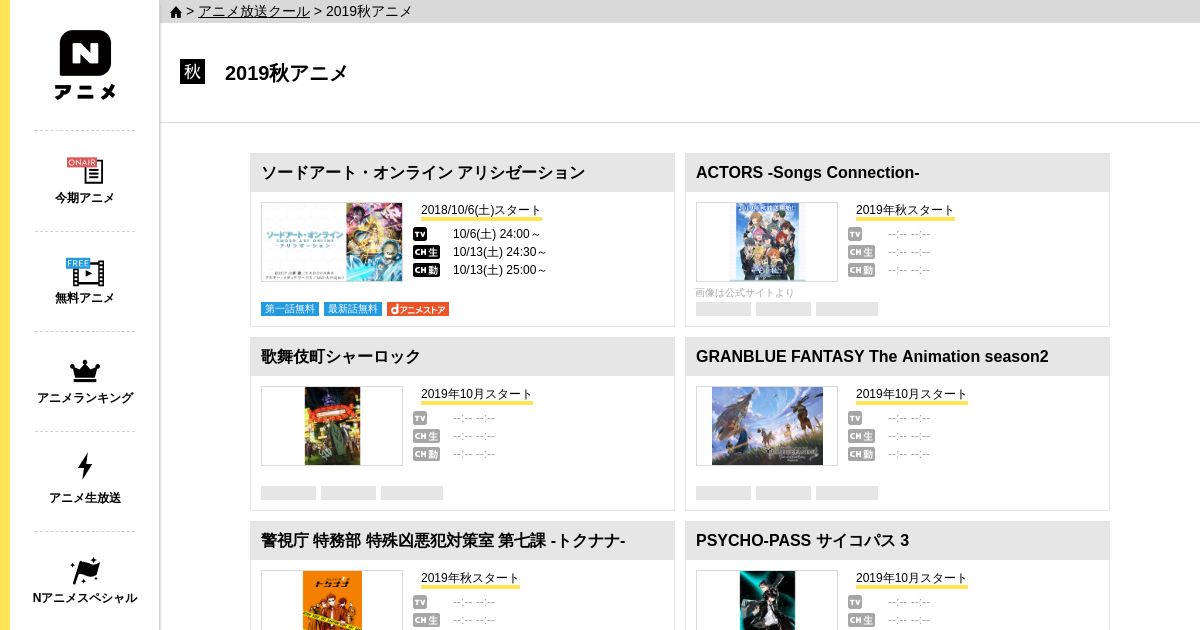Open the 無料アニメ free icon
Image resolution: width=1200 pixels, height=630 pixels.
(x=85, y=271)
